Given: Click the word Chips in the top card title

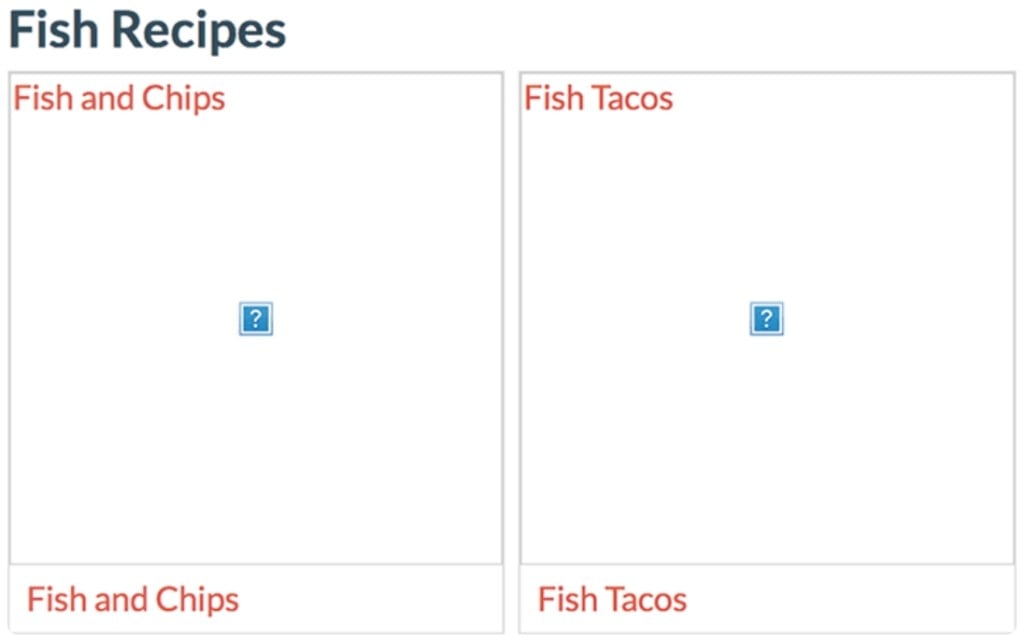Looking at the screenshot, I should pyautogui.click(x=184, y=99).
